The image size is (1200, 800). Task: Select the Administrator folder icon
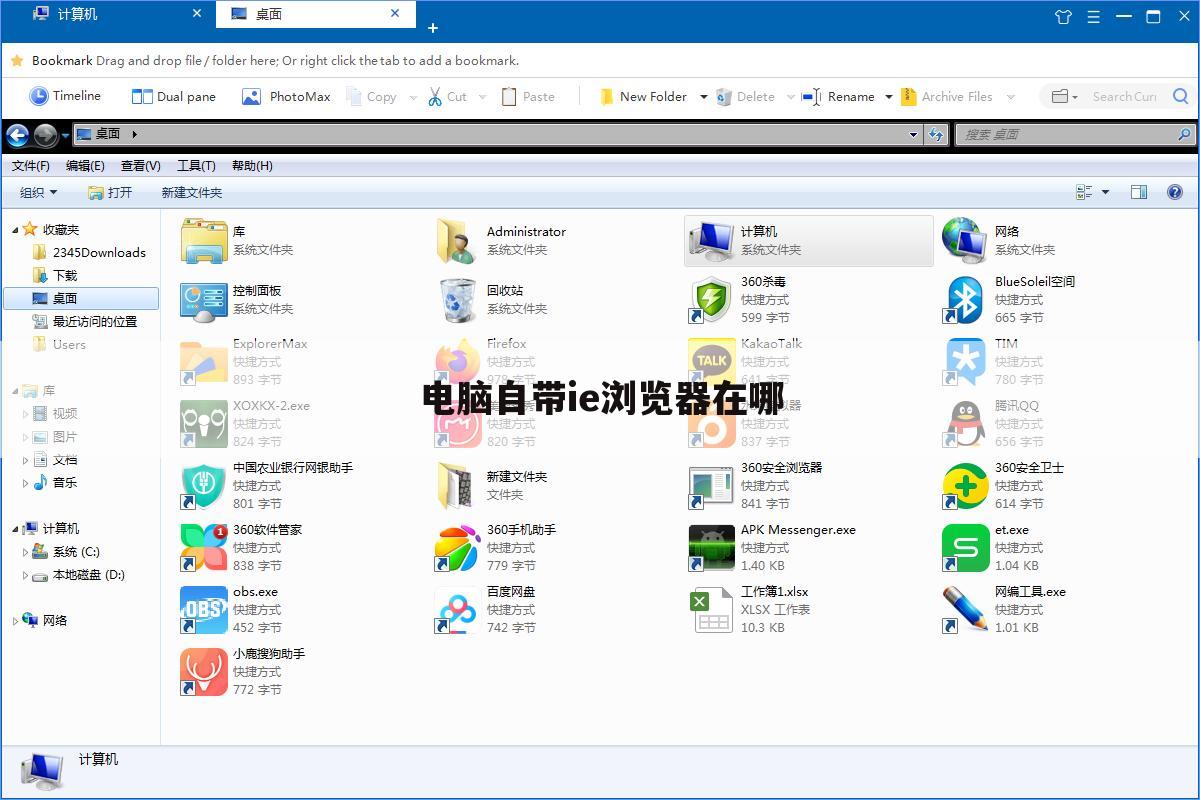(x=458, y=240)
